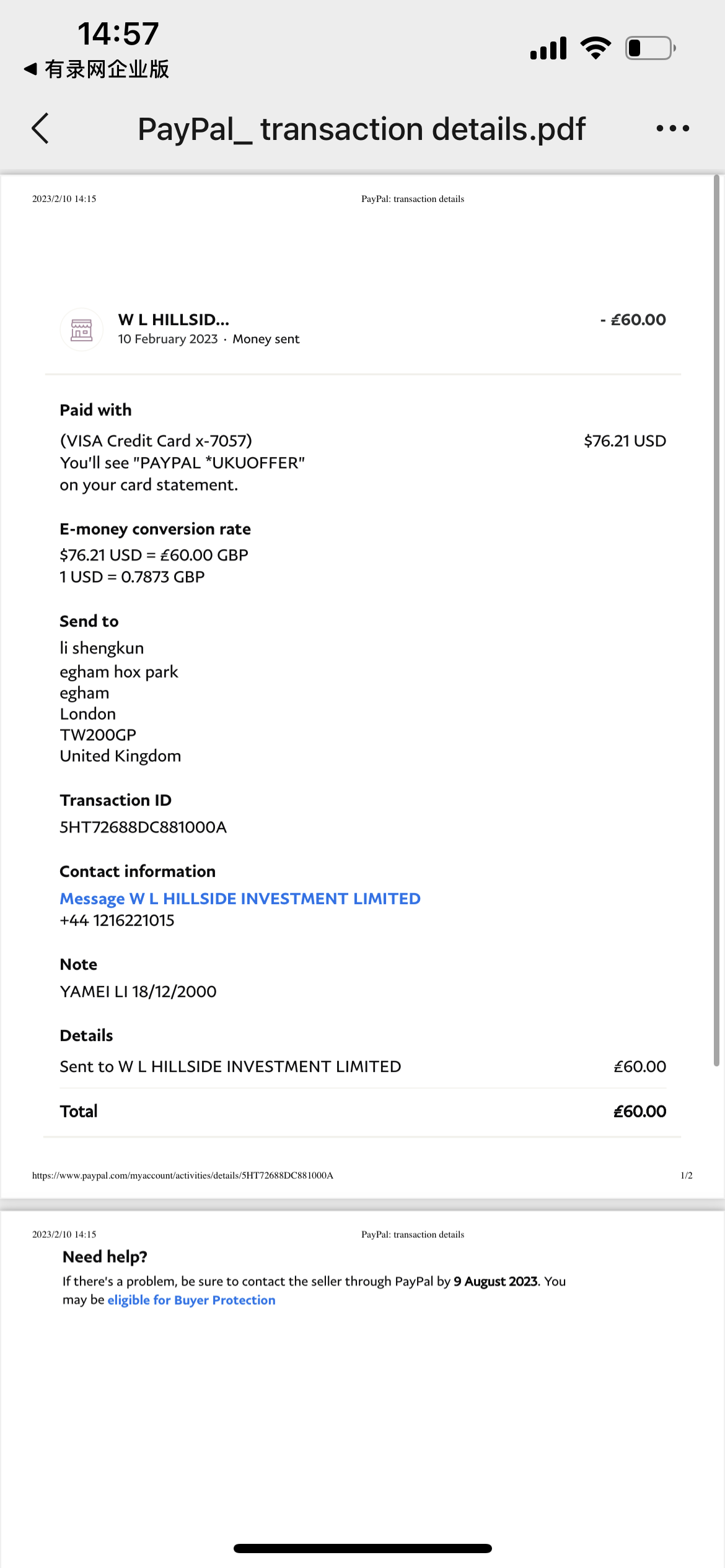Tap the phone number +44 1216221015

(117, 920)
